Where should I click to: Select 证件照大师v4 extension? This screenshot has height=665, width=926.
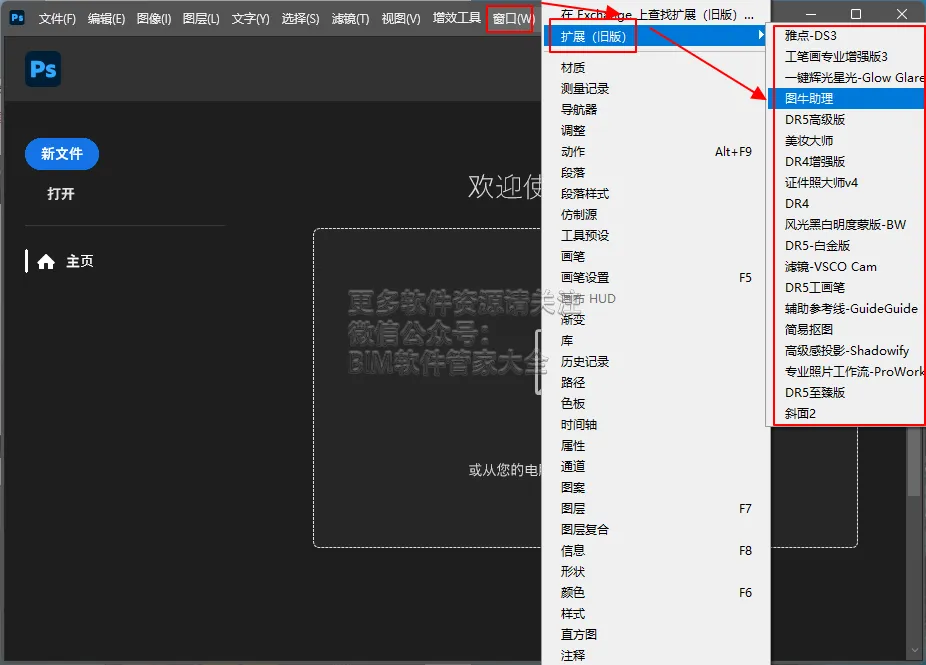coord(847,182)
